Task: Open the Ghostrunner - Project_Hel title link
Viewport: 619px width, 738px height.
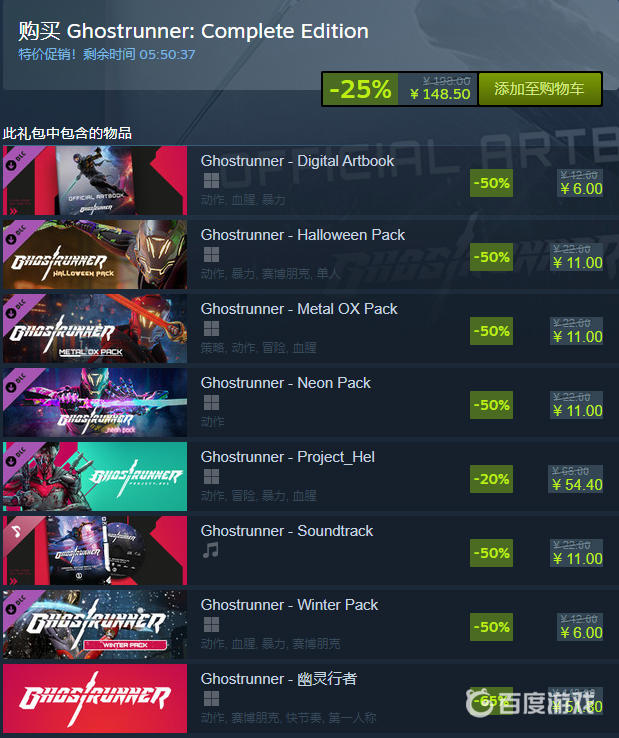Action: pos(288,457)
